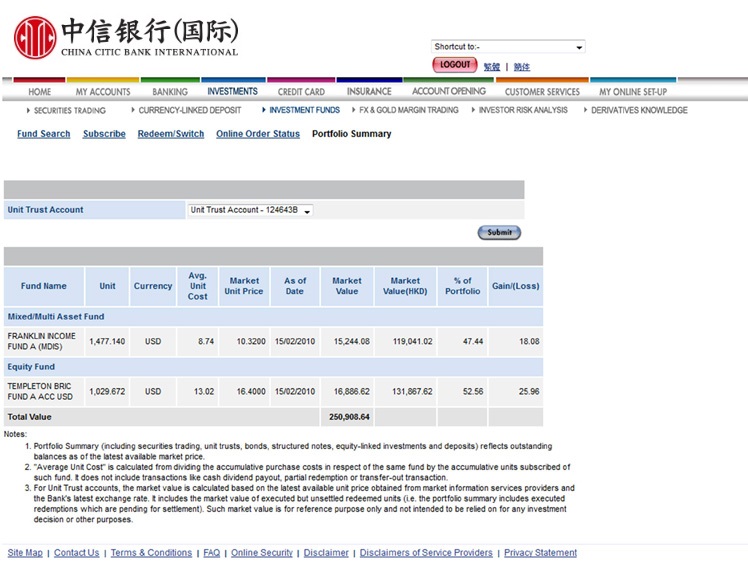The height and width of the screenshot is (561, 748).
Task: Open the CREDIT CARD menu
Action: [301, 92]
